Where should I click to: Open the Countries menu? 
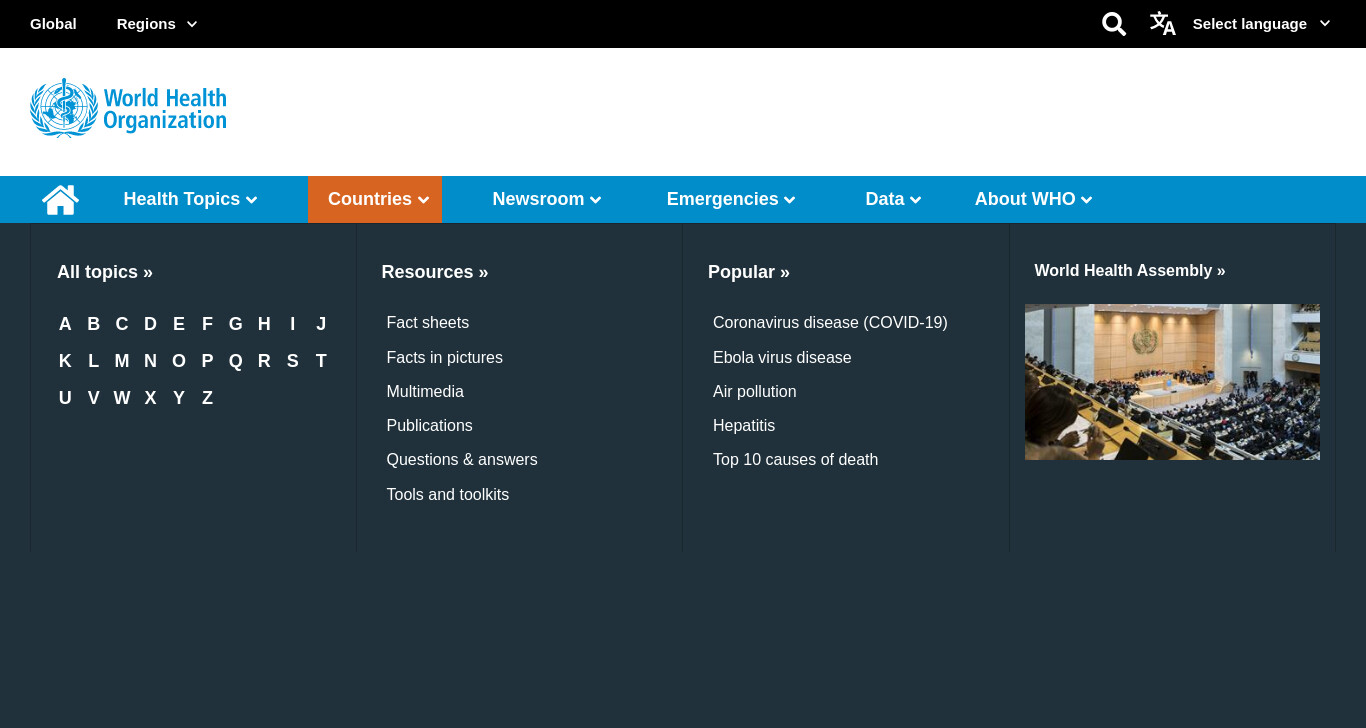click(375, 199)
